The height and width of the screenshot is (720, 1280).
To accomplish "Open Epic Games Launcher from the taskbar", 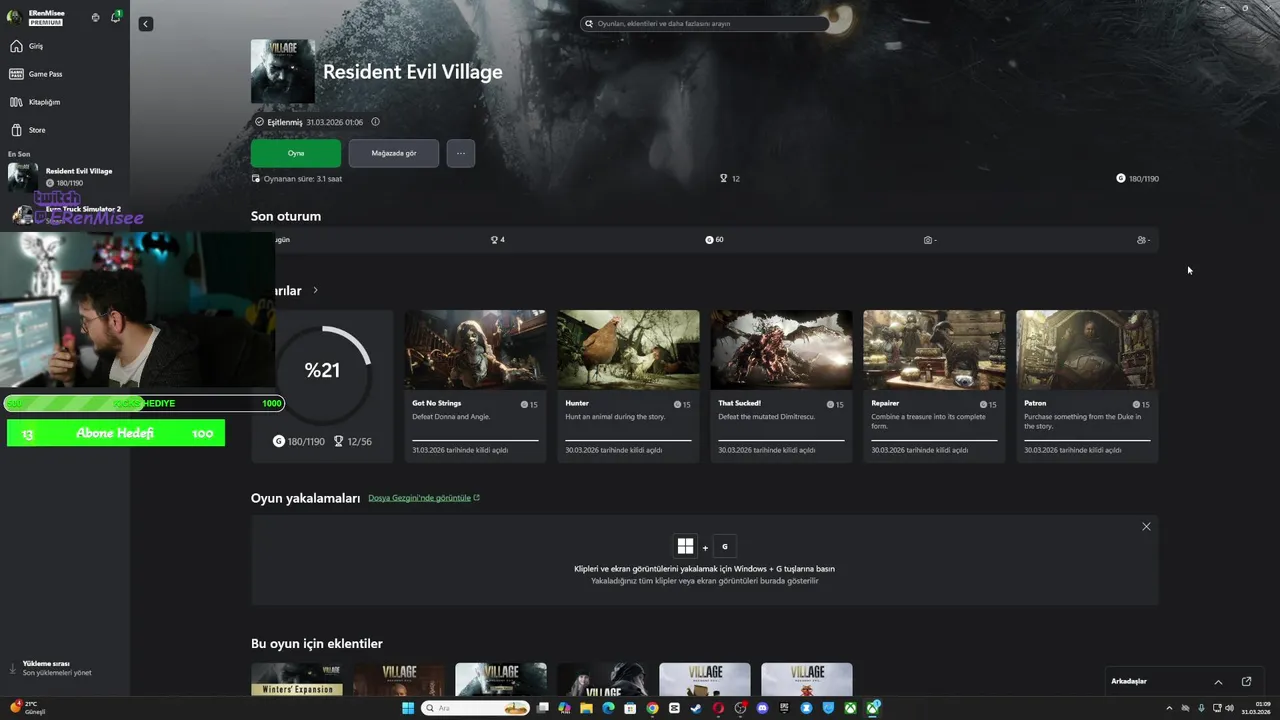I will 784,708.
